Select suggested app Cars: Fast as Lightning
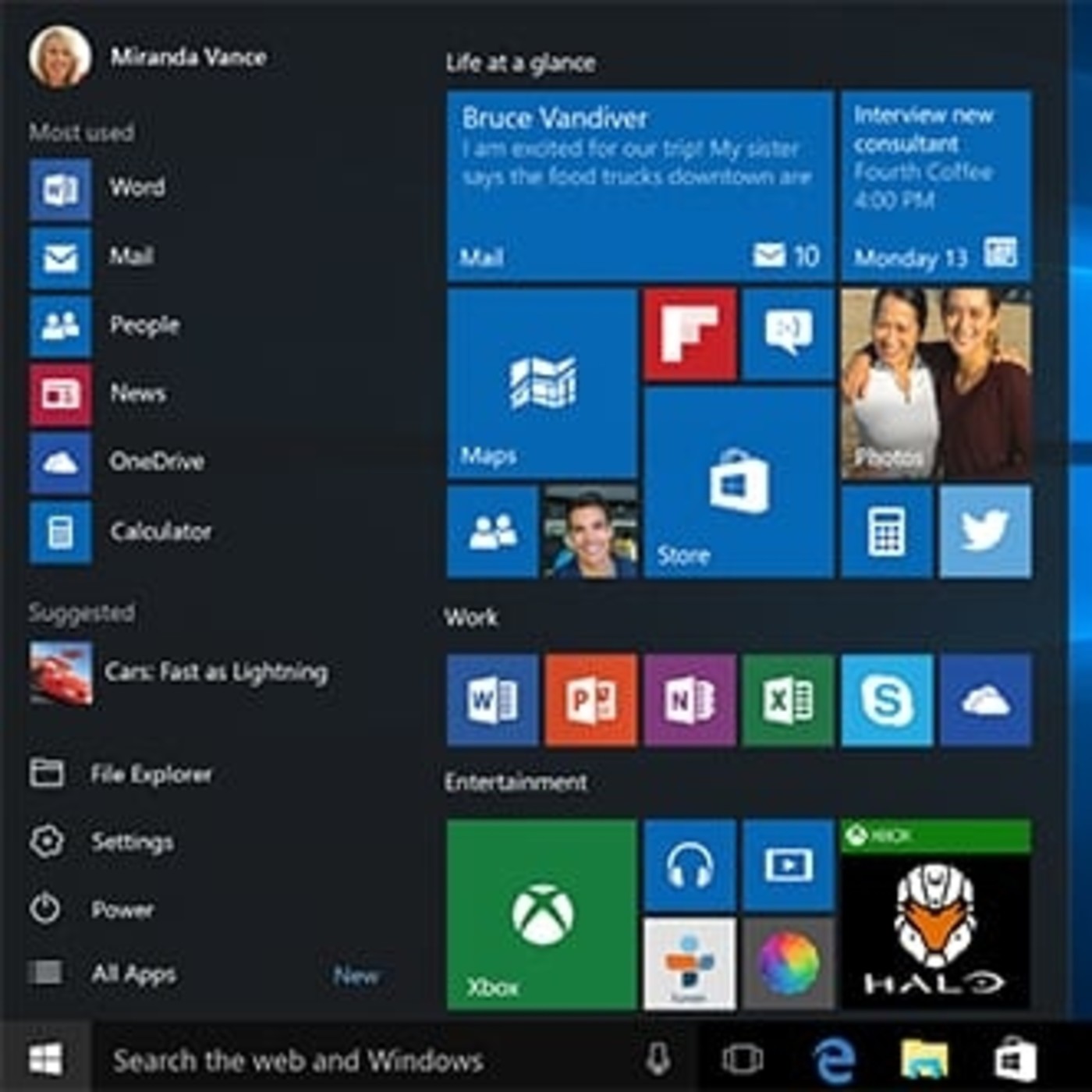The width and height of the screenshot is (1092, 1092). pyautogui.click(x=179, y=673)
